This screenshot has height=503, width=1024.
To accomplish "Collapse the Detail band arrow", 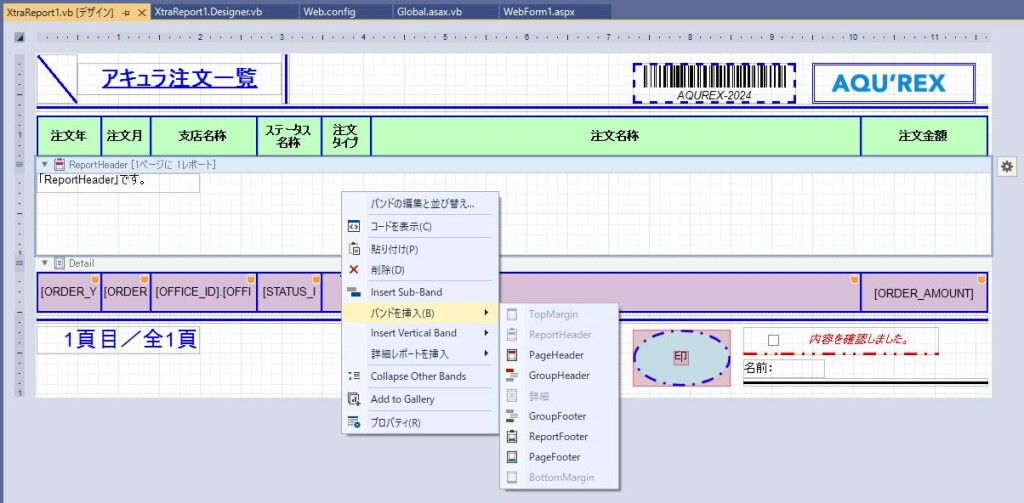I will coord(44,263).
